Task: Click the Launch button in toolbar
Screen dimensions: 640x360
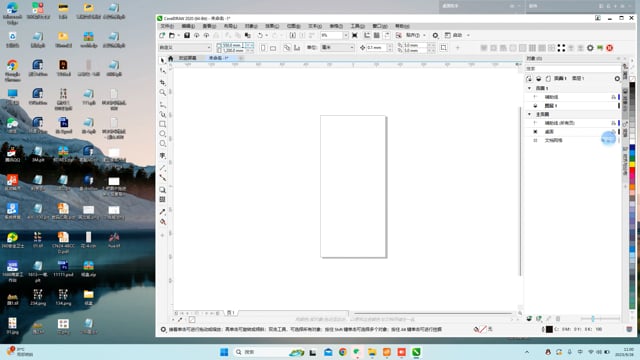Action: coord(454,36)
